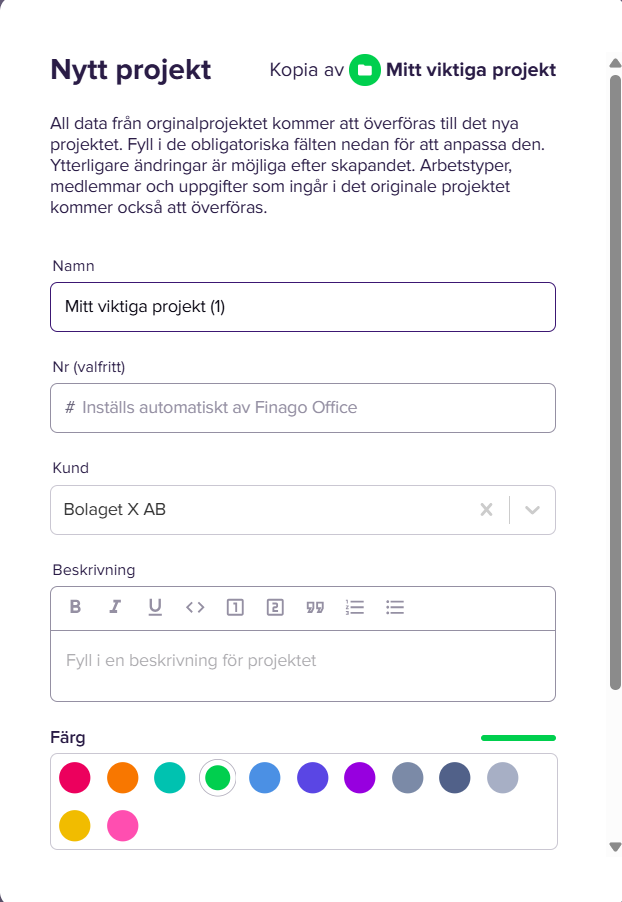Insert numbered list in description
The image size is (622, 902).
click(x=355, y=607)
